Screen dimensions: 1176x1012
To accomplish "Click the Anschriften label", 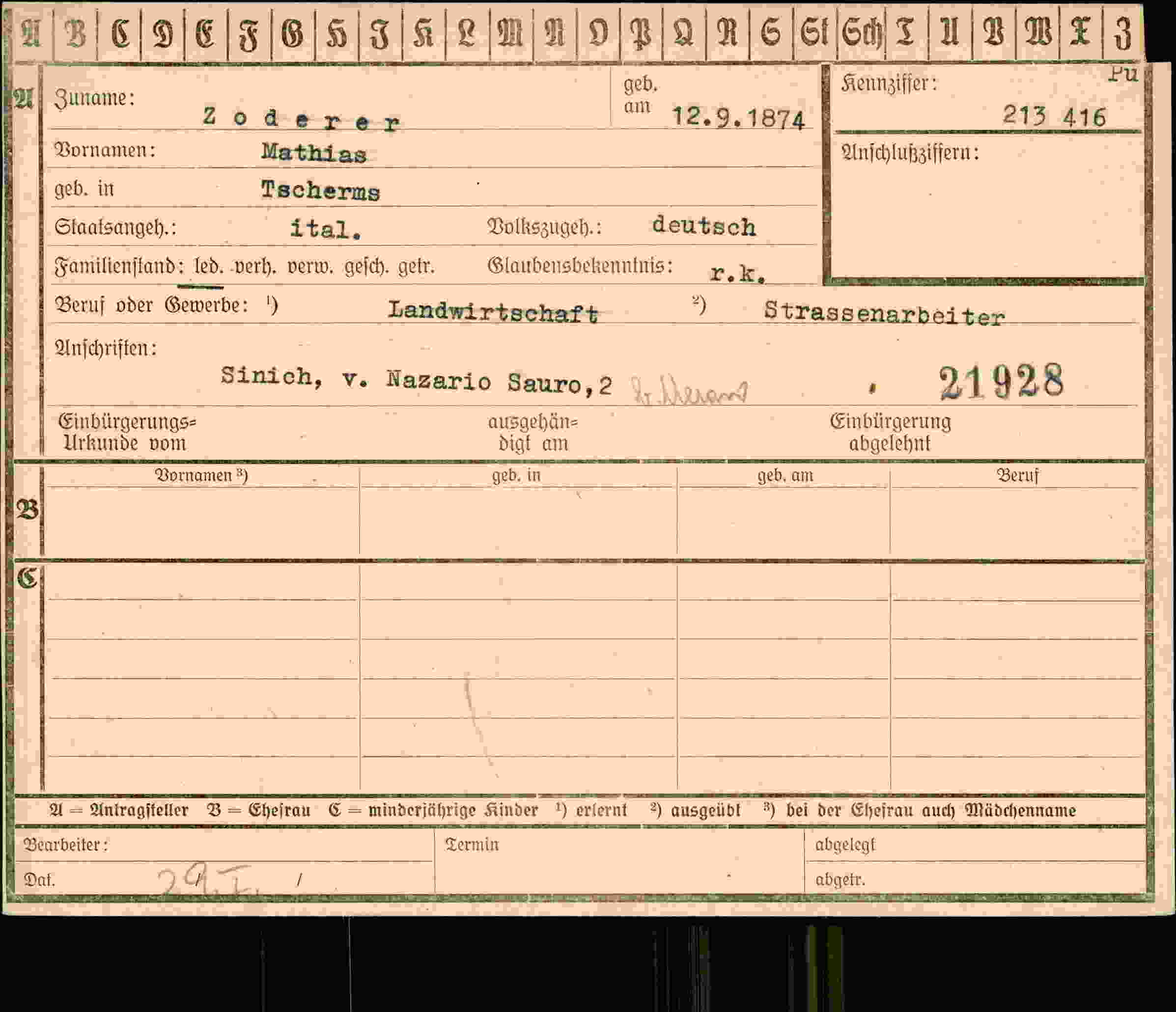I will [x=106, y=348].
